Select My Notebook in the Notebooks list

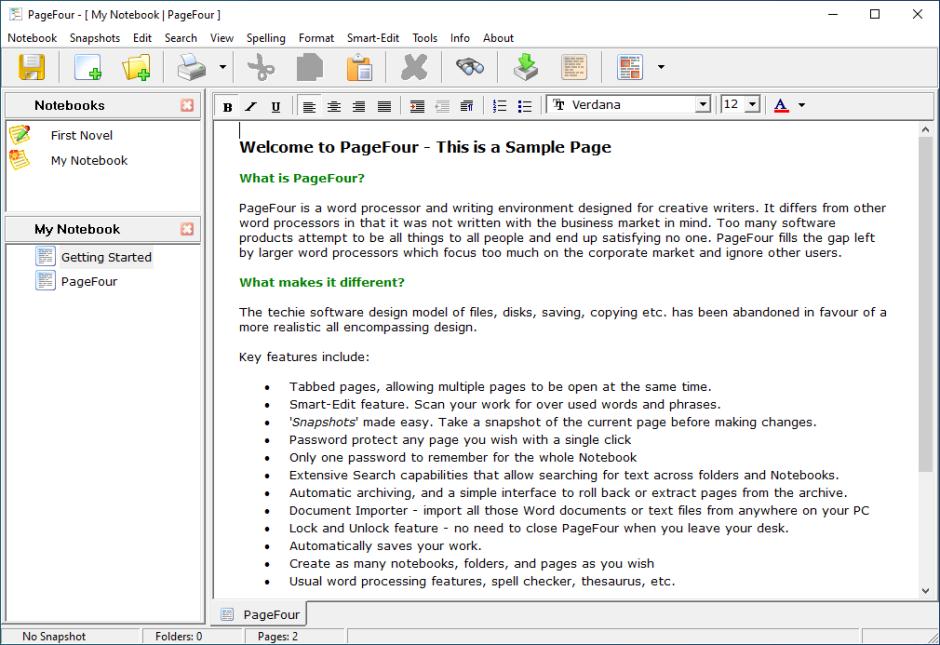click(x=89, y=161)
